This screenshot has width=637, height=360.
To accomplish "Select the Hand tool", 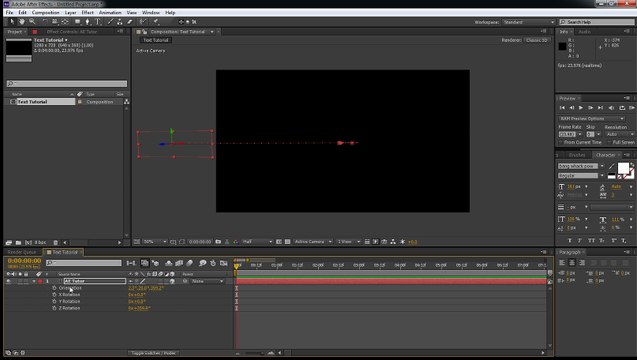I will click(22, 22).
